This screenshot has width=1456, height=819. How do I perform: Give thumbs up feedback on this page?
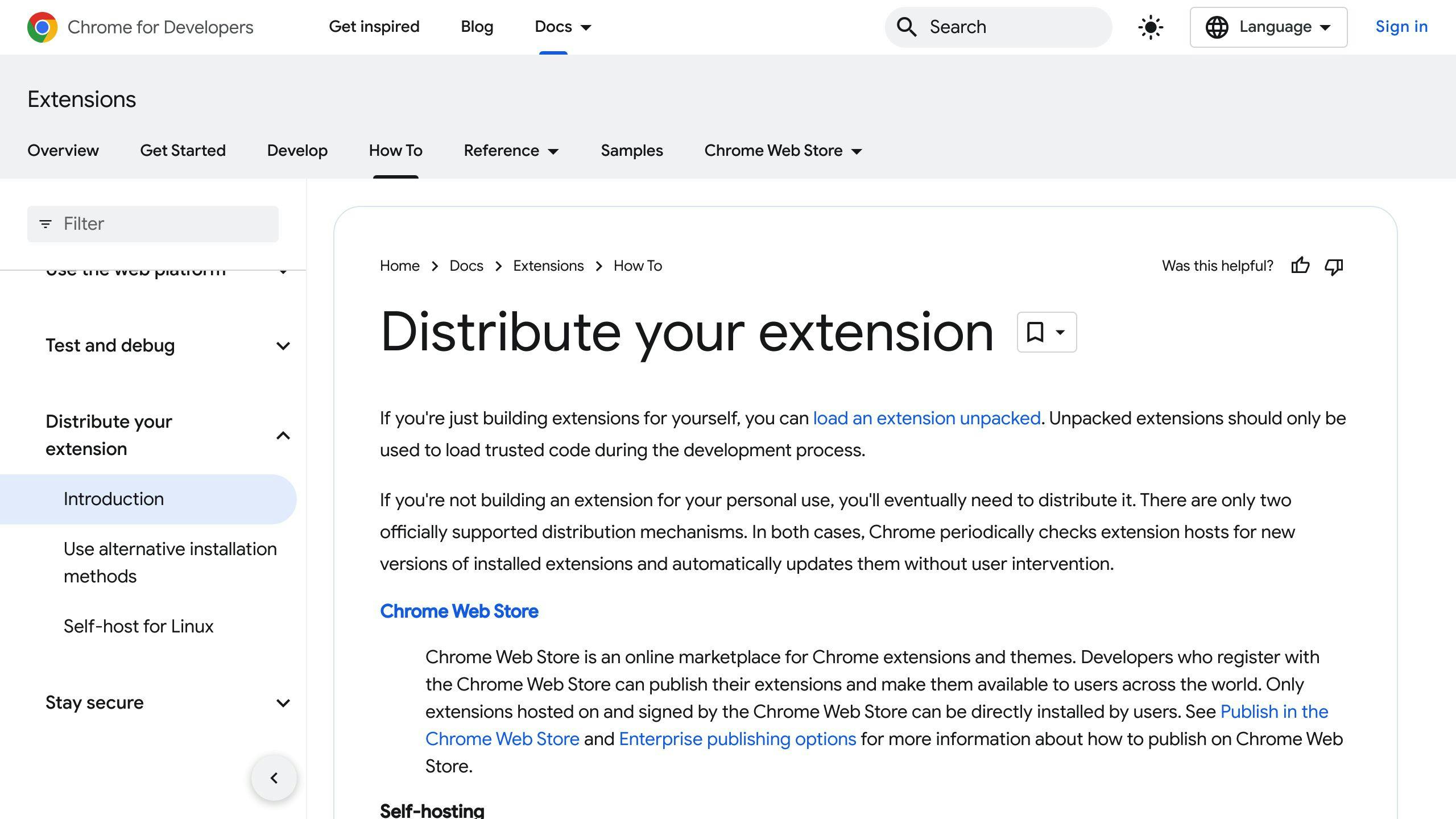1301,266
